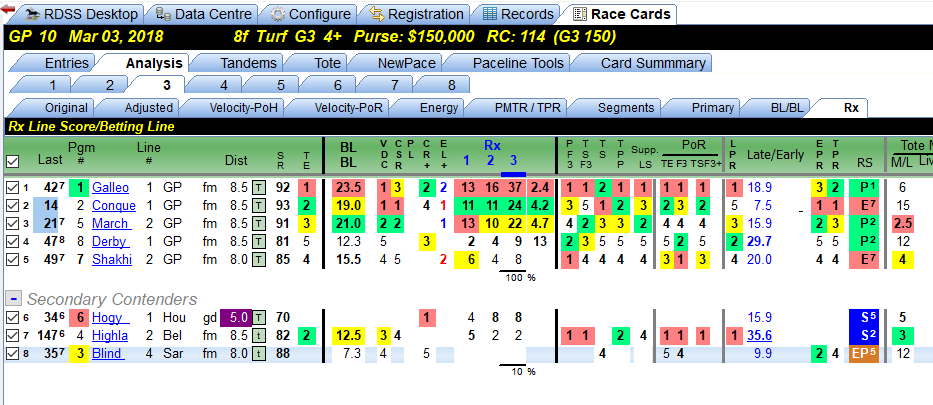Click the Late/Early column header
Viewport: 933px width, 405px height.
(x=775, y=155)
